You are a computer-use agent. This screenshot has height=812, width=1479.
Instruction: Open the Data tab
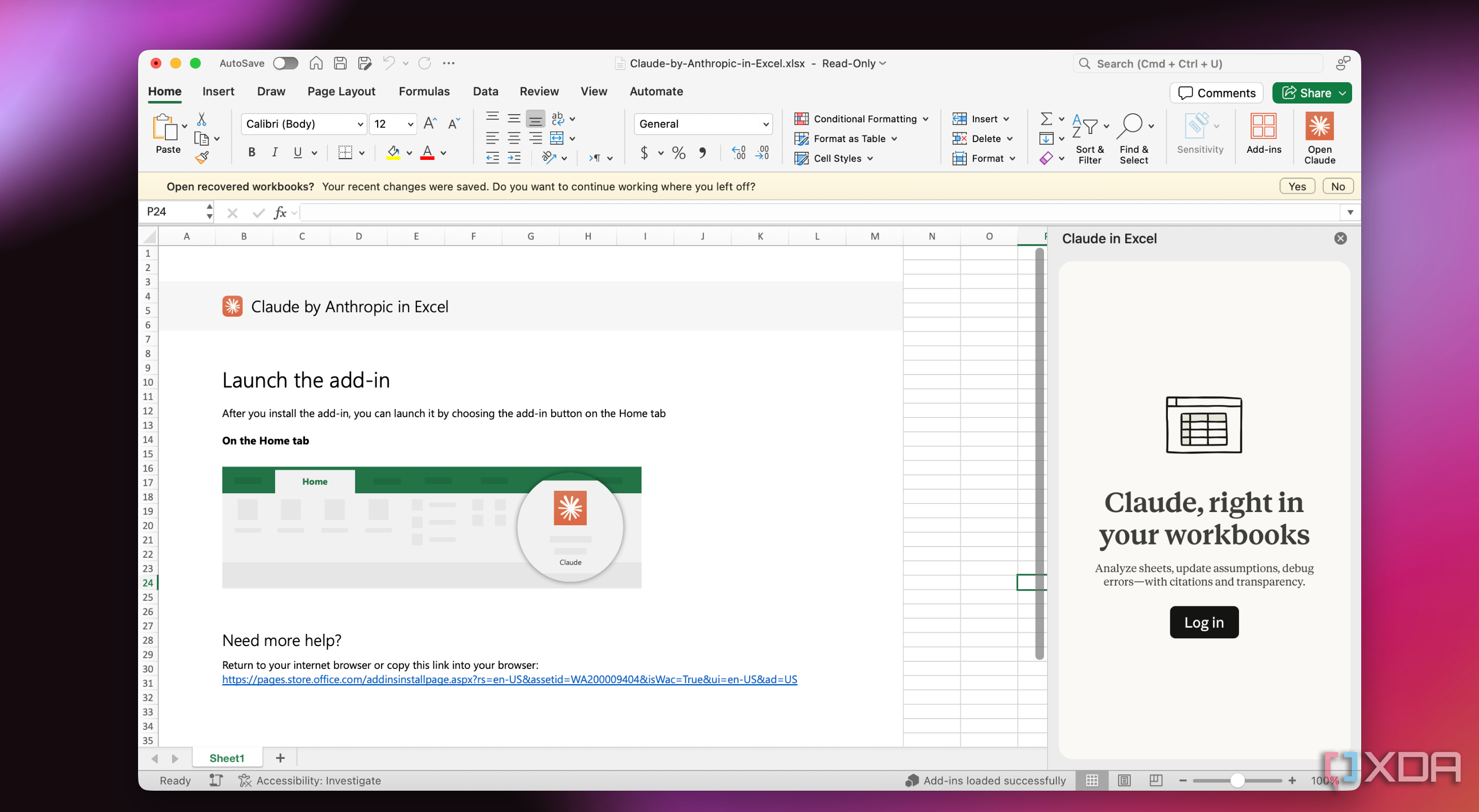(485, 91)
